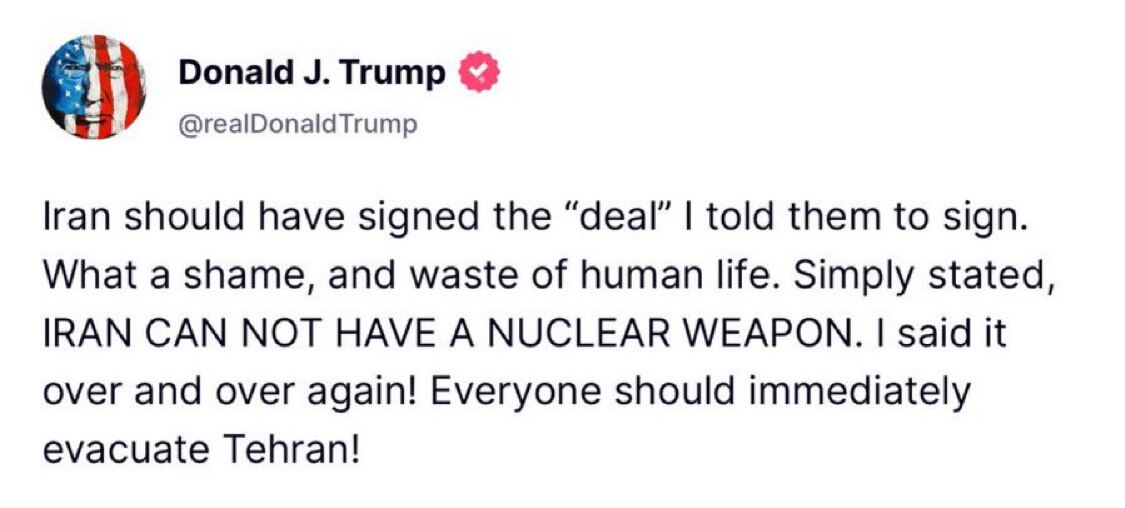Click the phrase "waste of human life"
The height and width of the screenshot is (508, 1125).
[x=513, y=277]
